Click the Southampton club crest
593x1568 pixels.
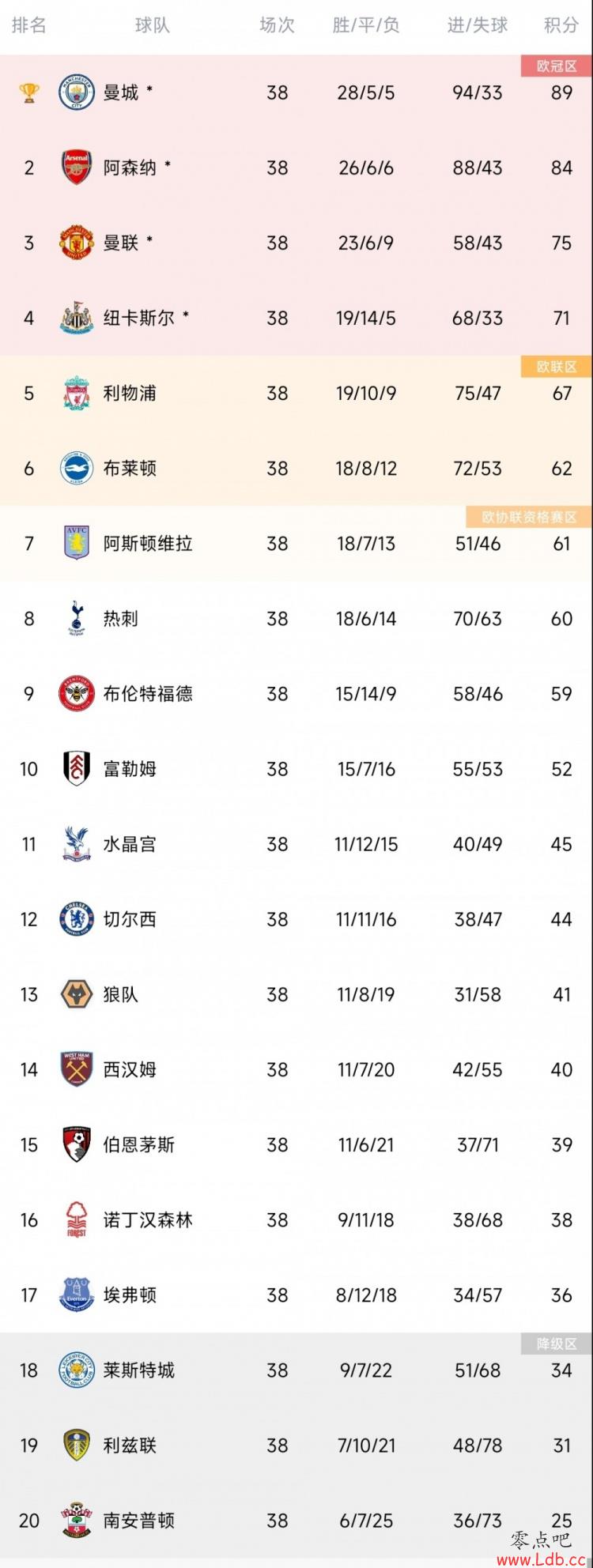pos(77,1520)
